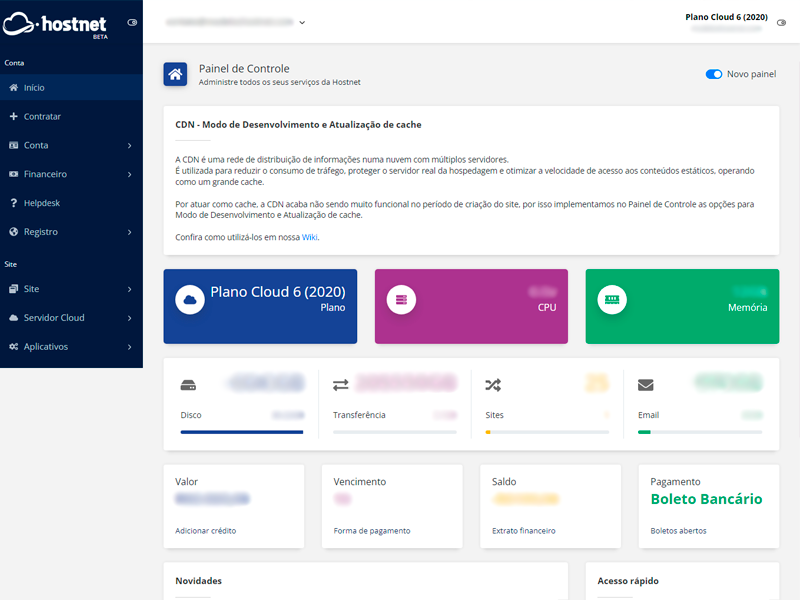Click the Disco hard drive icon
Screen dimensions: 800x600
tap(188, 385)
